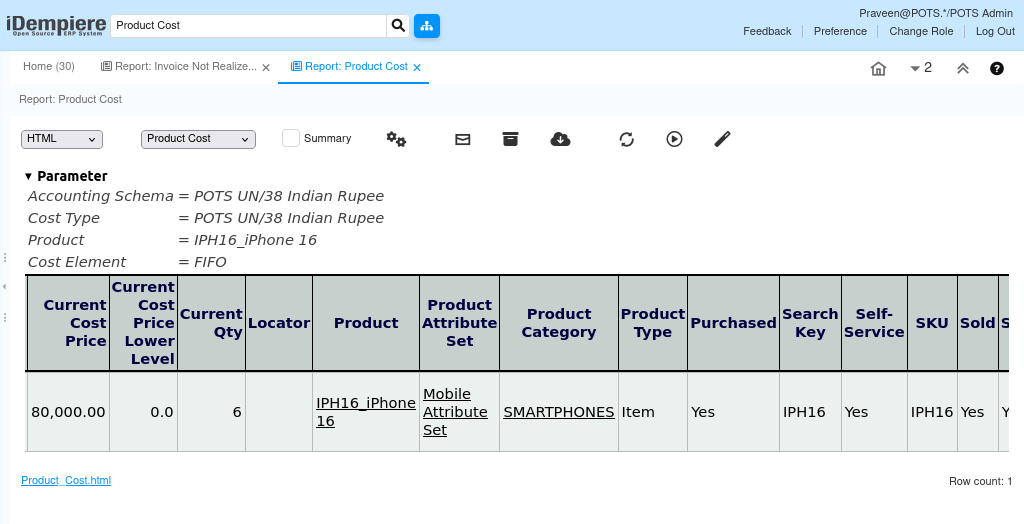Screen dimensions: 1024x524
Task: Click the Product Category column header
Action: (x=558, y=323)
